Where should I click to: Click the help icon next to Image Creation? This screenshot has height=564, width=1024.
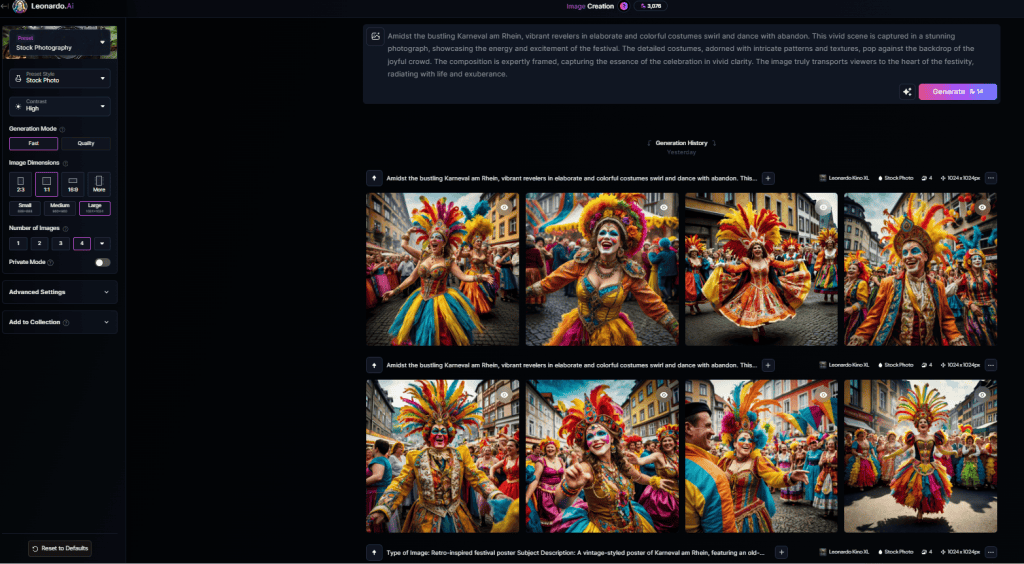click(624, 6)
